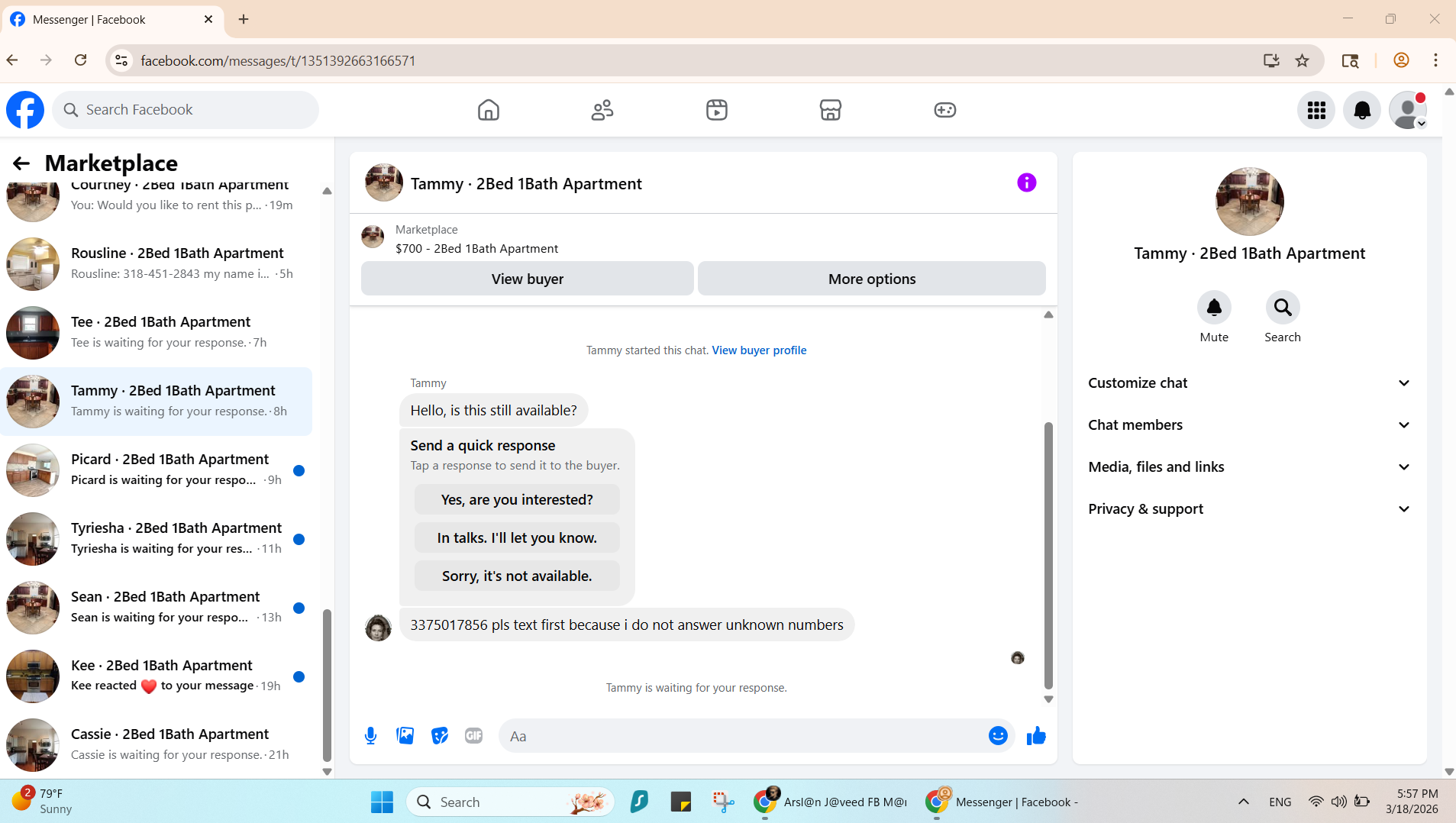Open the Gaming controller icon
This screenshot has width=1456, height=823.
945,110
